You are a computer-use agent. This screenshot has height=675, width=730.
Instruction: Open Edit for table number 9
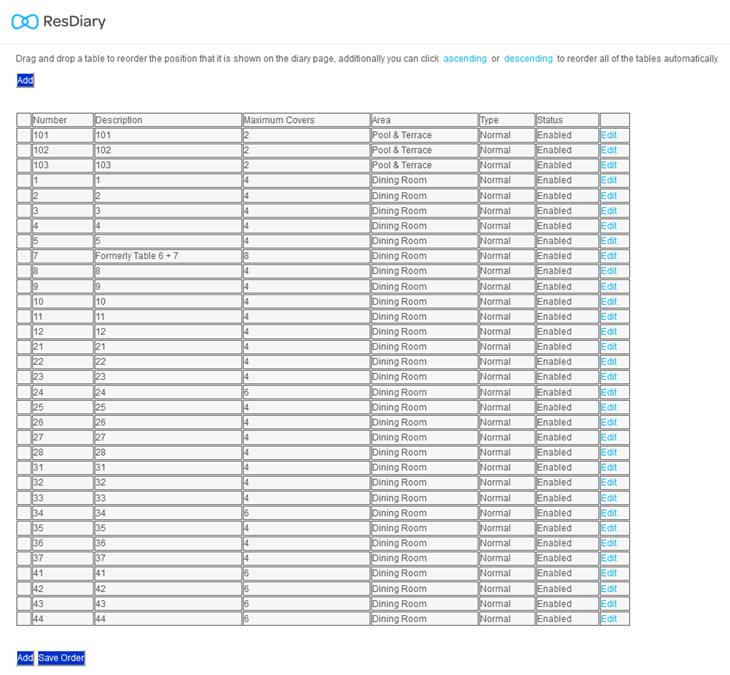(x=608, y=286)
